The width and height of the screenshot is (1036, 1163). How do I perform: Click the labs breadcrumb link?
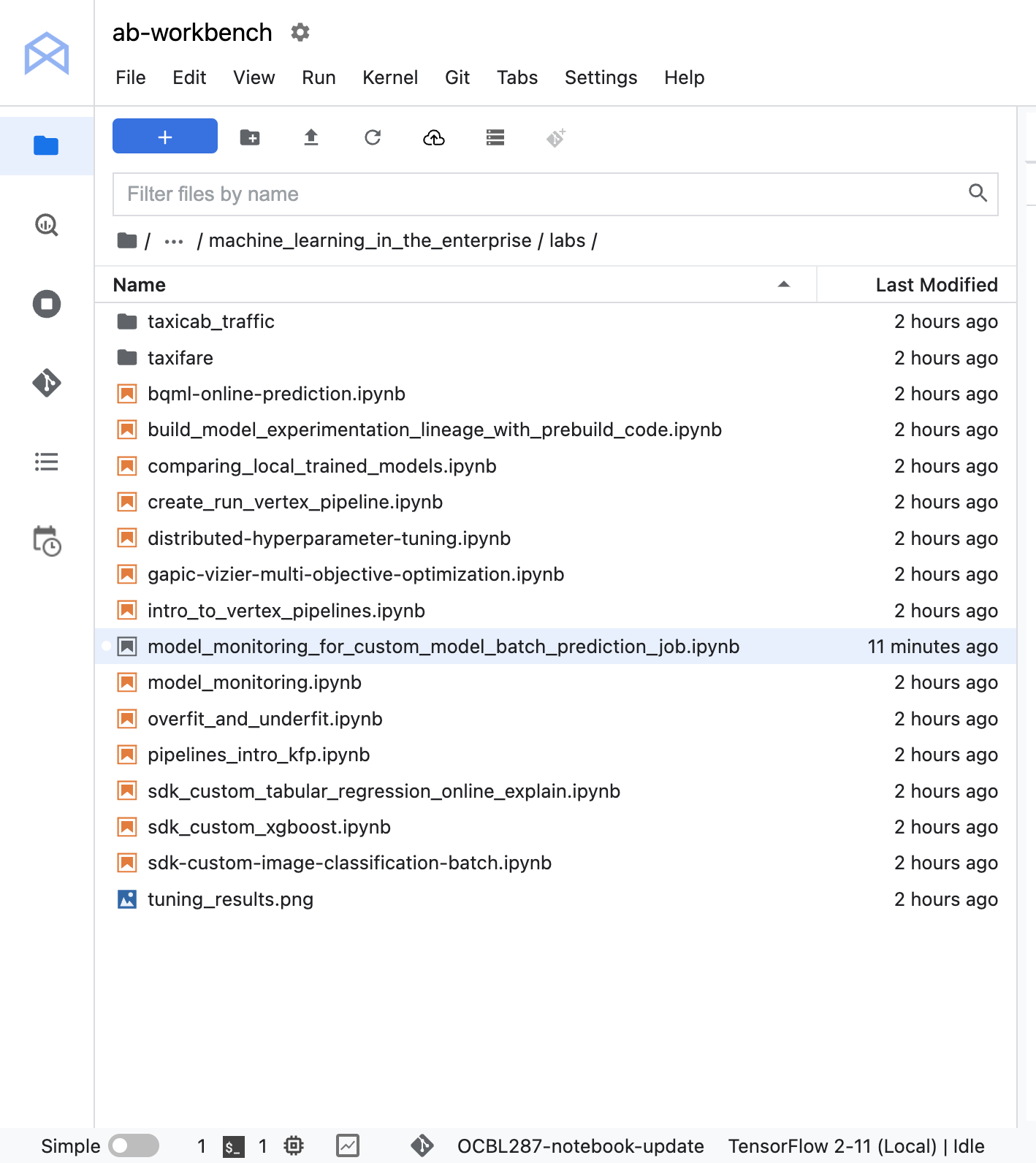tap(567, 241)
